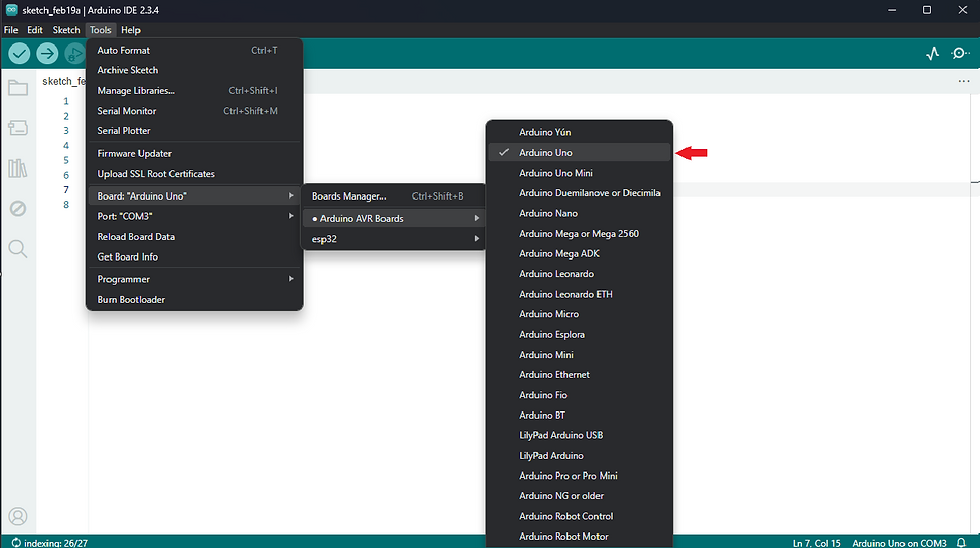Click the Upload arrow button
980x548 pixels.
coord(47,54)
